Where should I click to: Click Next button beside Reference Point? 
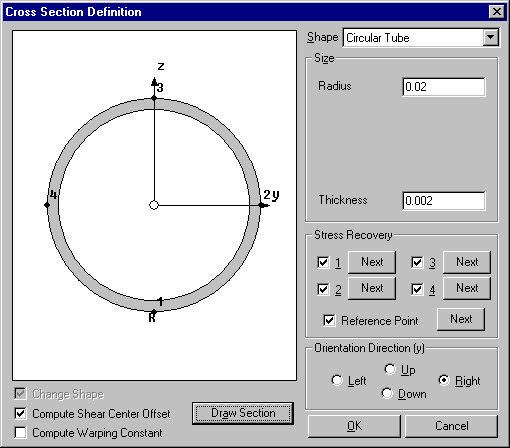[461, 319]
